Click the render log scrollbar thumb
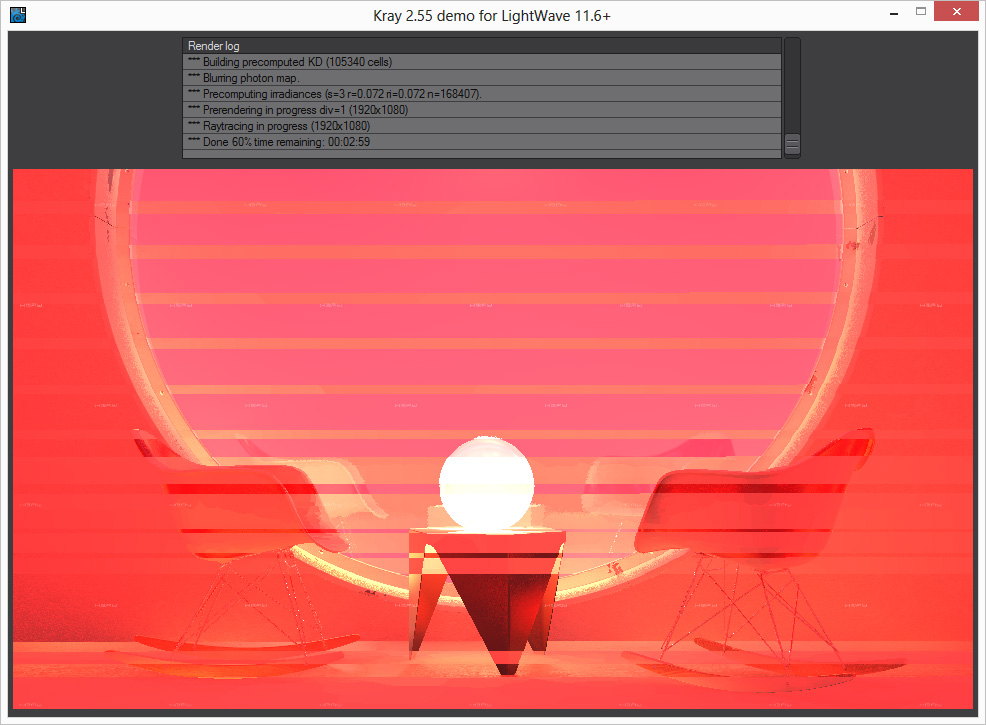This screenshot has width=986, height=725. pyautogui.click(x=792, y=144)
